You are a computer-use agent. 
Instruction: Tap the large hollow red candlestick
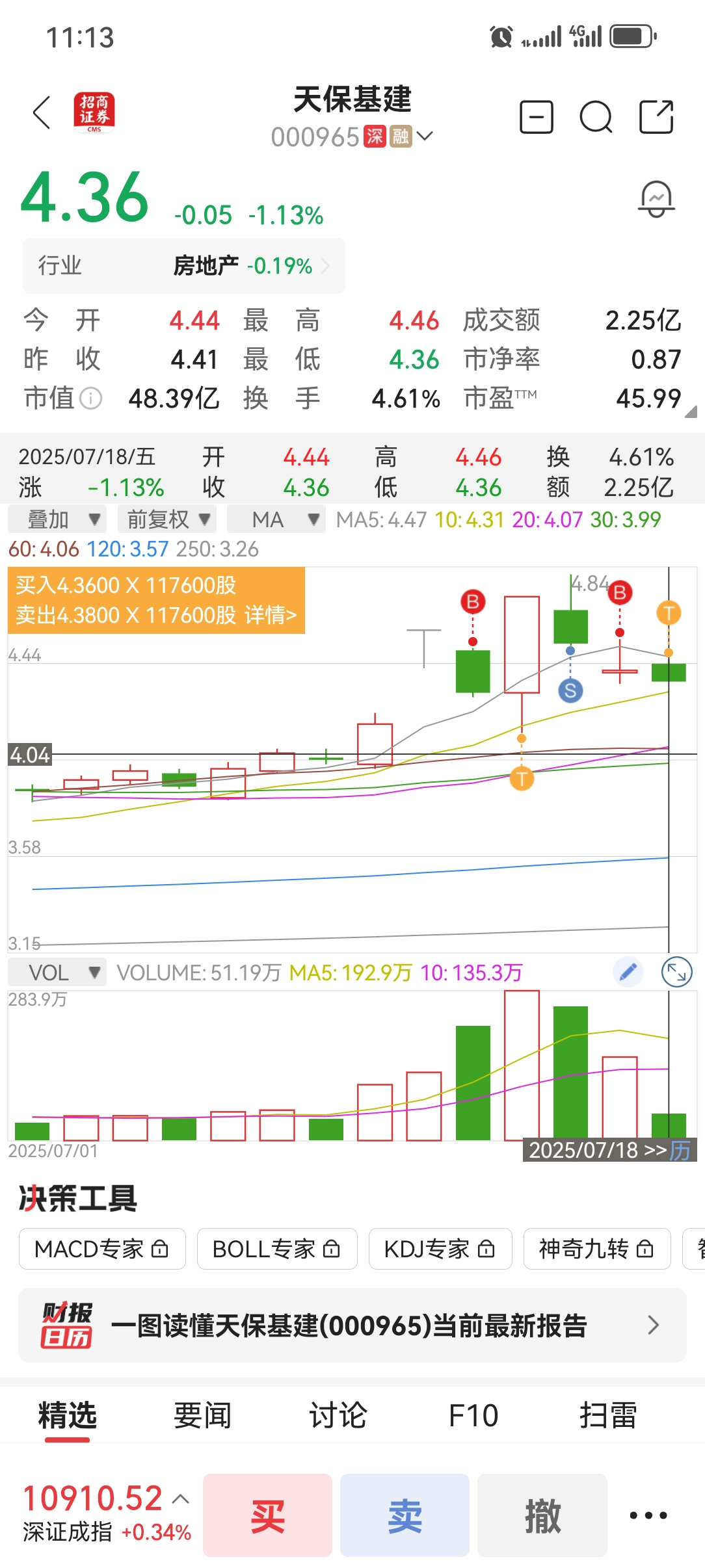[x=522, y=644]
